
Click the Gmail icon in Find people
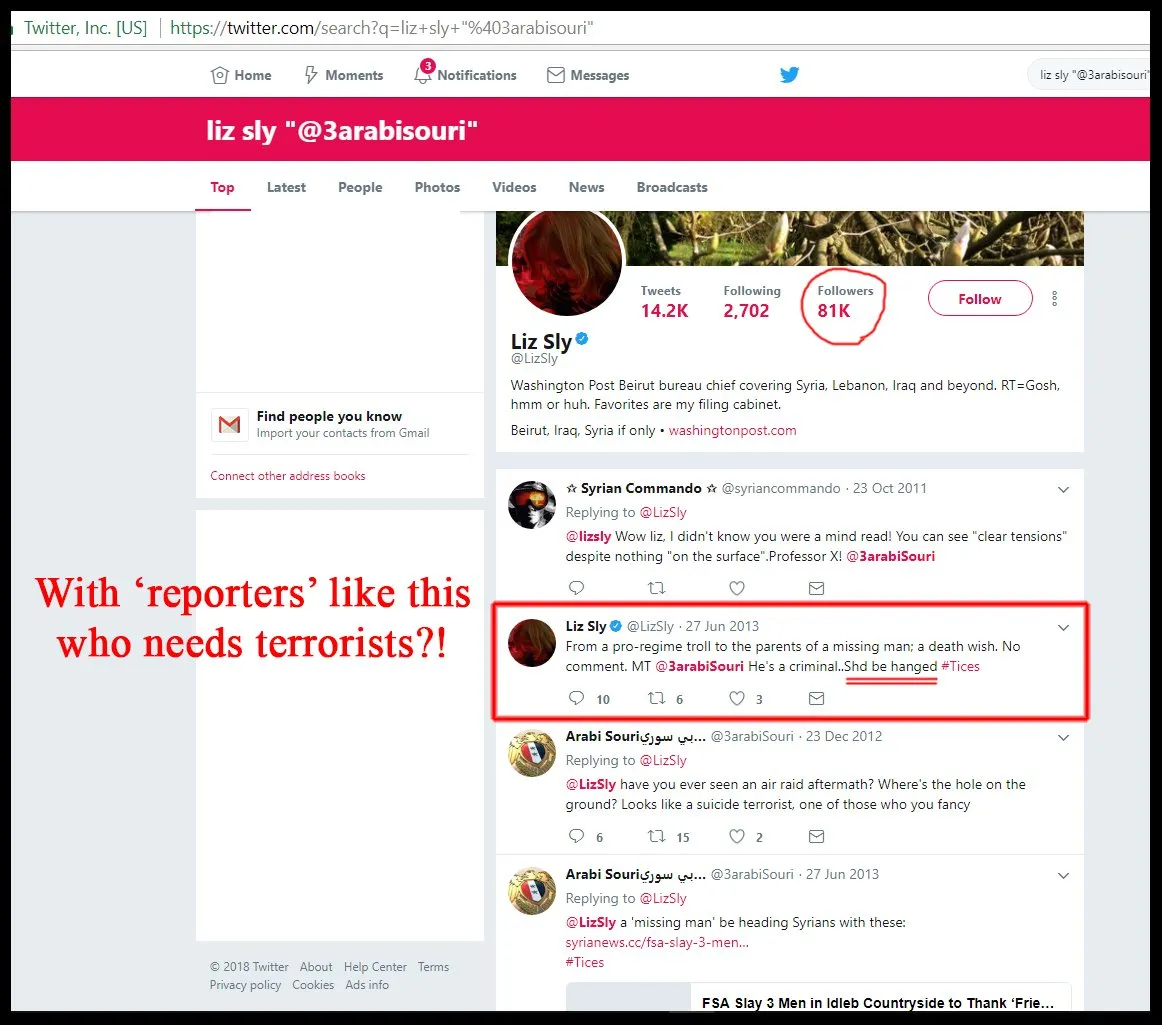230,425
